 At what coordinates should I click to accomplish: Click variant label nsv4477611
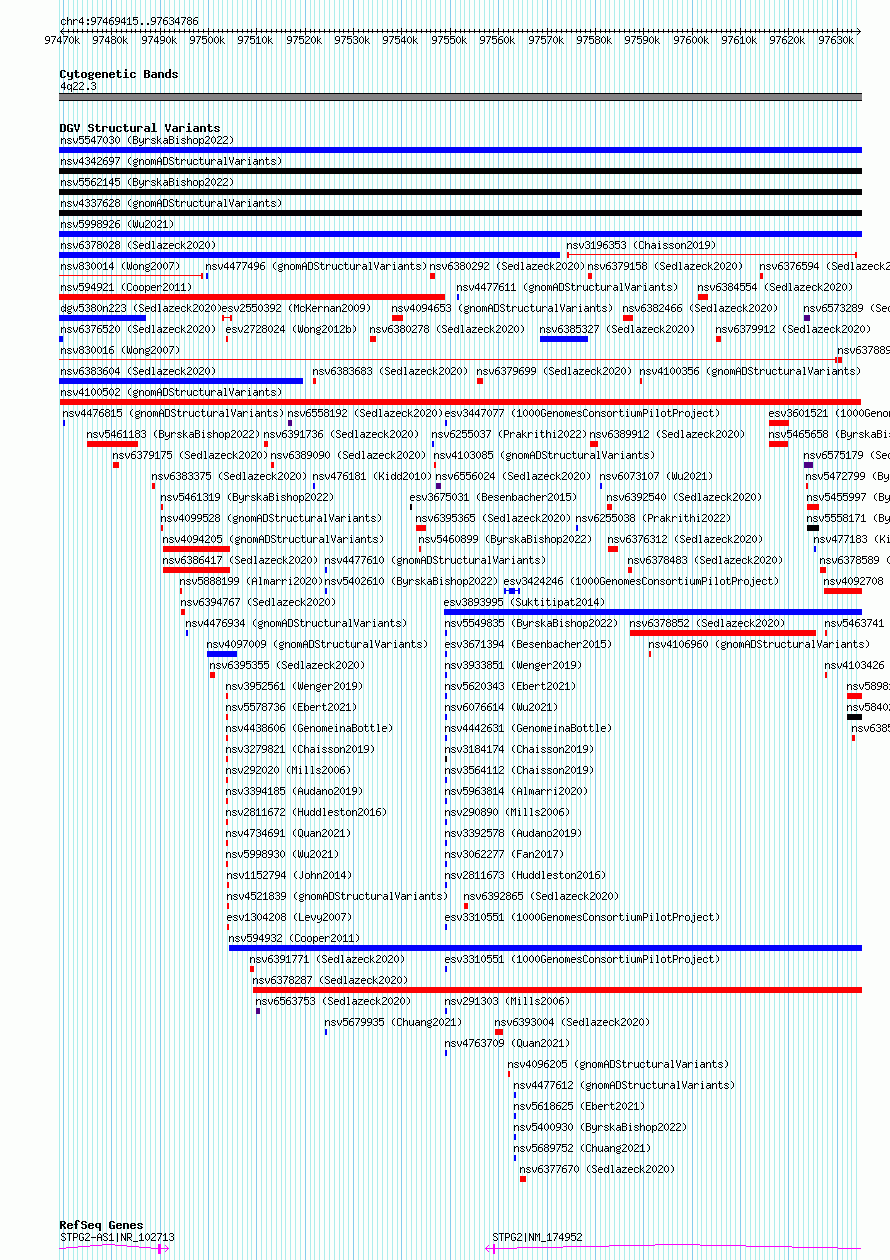567,287
